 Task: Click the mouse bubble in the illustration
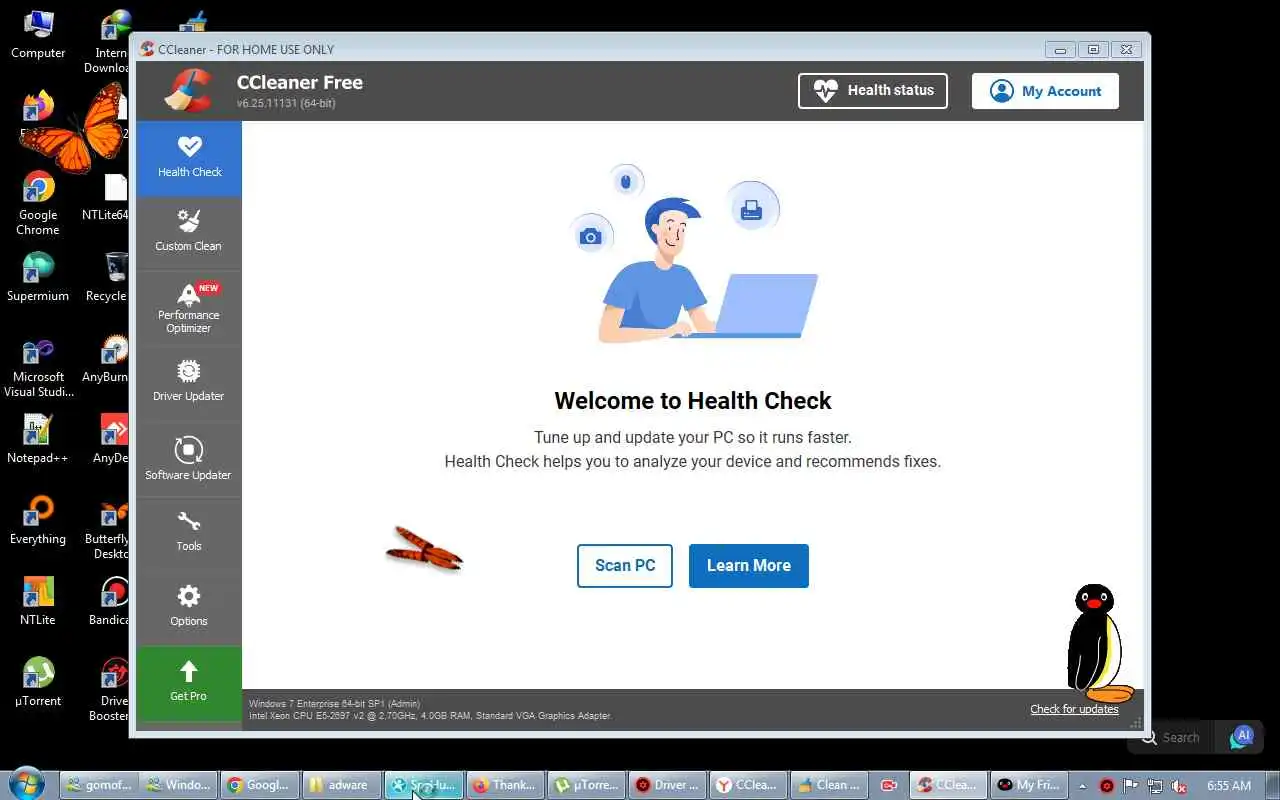(x=626, y=182)
